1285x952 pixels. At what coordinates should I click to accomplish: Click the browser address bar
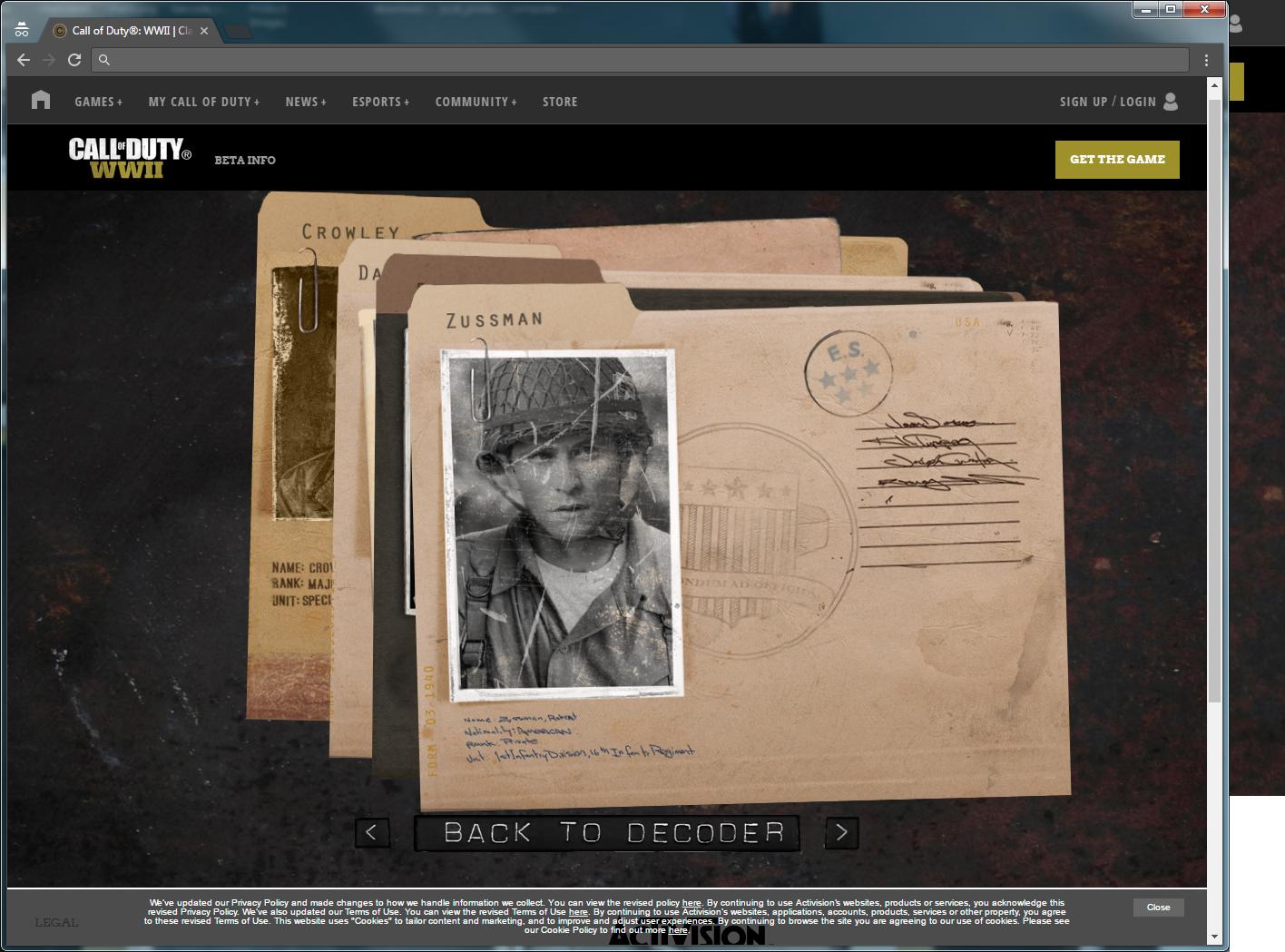click(x=640, y=60)
